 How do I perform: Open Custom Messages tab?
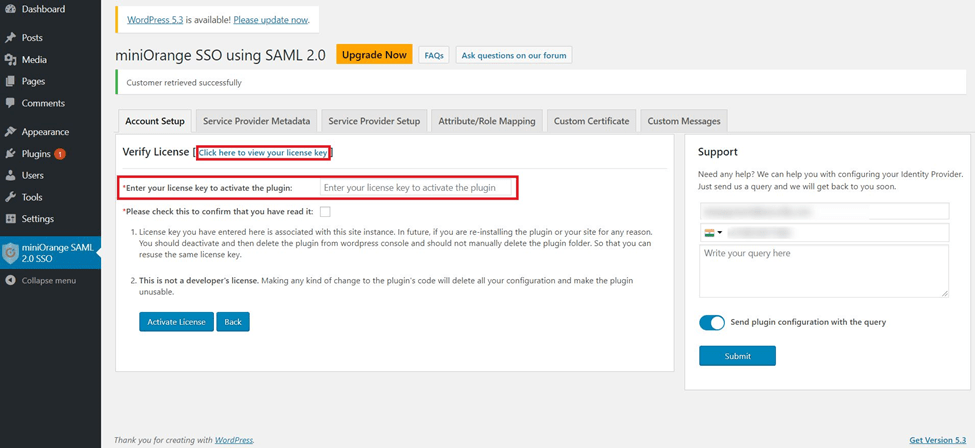pyautogui.click(x=684, y=121)
